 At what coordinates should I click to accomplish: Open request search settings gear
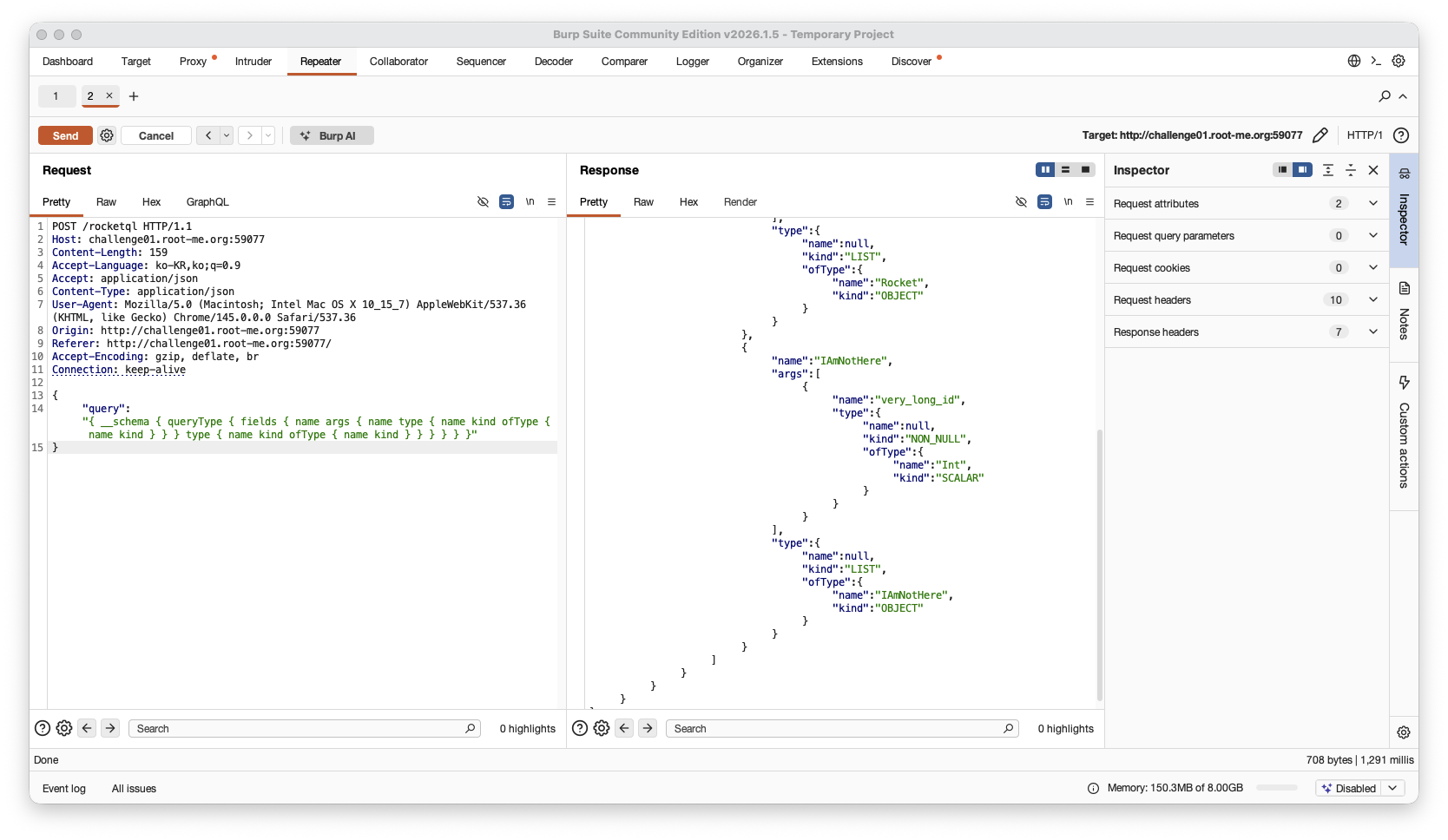64,728
